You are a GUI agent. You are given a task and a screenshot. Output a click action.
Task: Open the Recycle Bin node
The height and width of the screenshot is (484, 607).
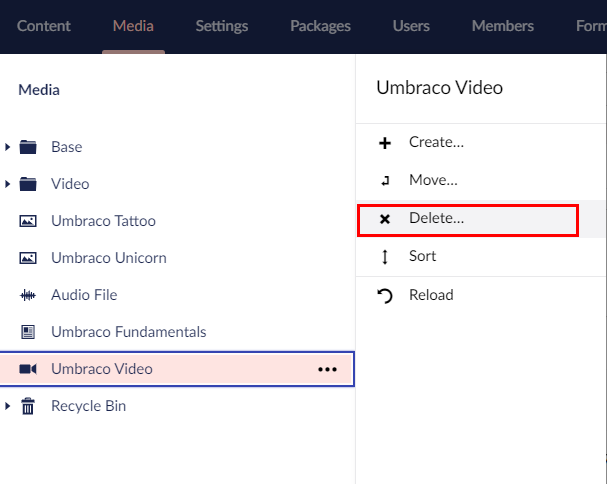88,406
